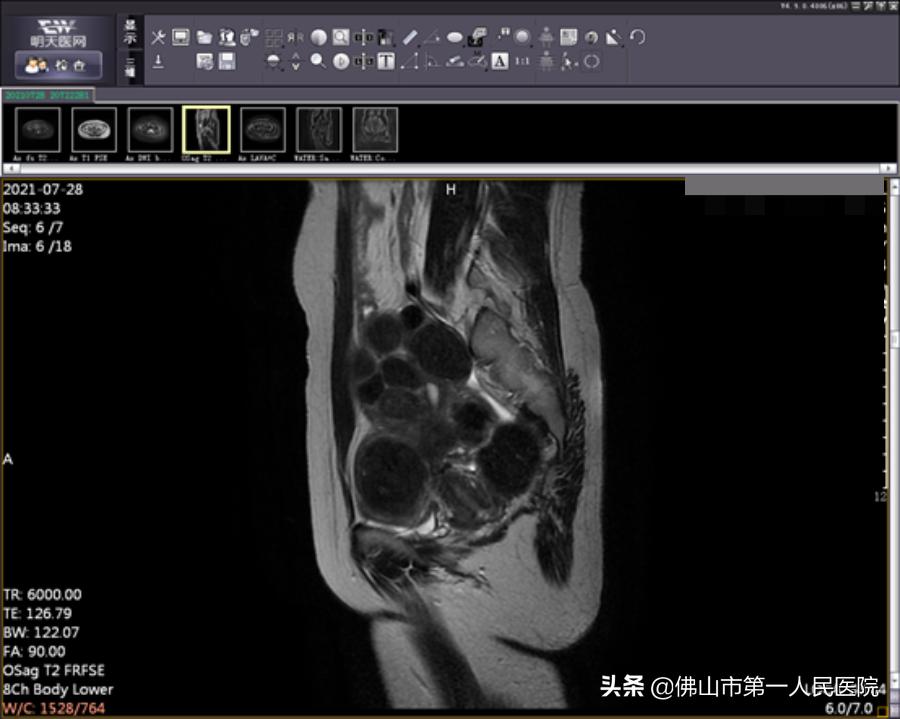900x719 pixels.
Task: Click the save image to disk icon
Action: pos(204,61)
